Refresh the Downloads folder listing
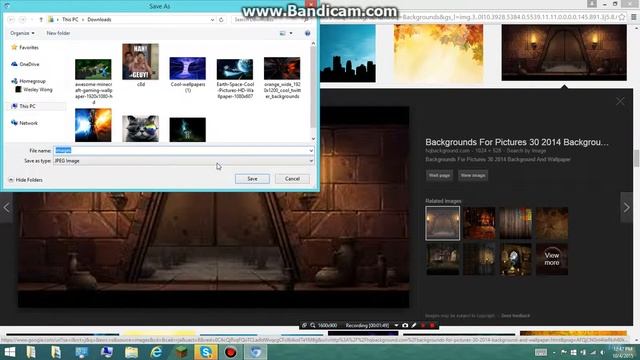Screen dimensions: 640x360 (x=221, y=20)
